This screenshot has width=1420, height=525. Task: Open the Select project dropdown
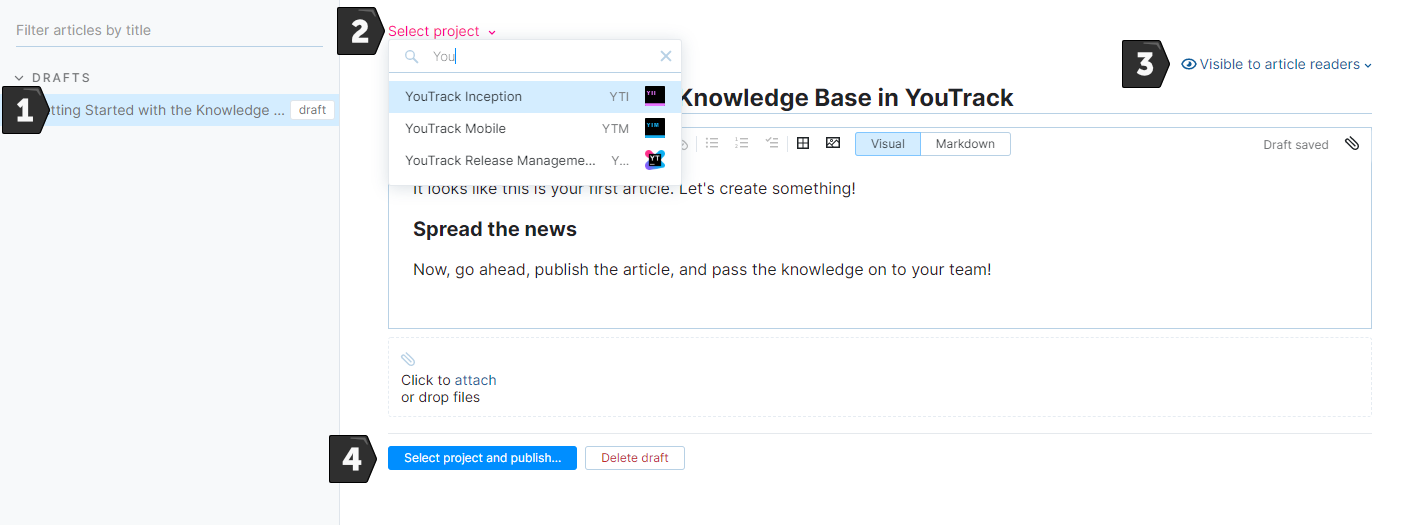442,31
